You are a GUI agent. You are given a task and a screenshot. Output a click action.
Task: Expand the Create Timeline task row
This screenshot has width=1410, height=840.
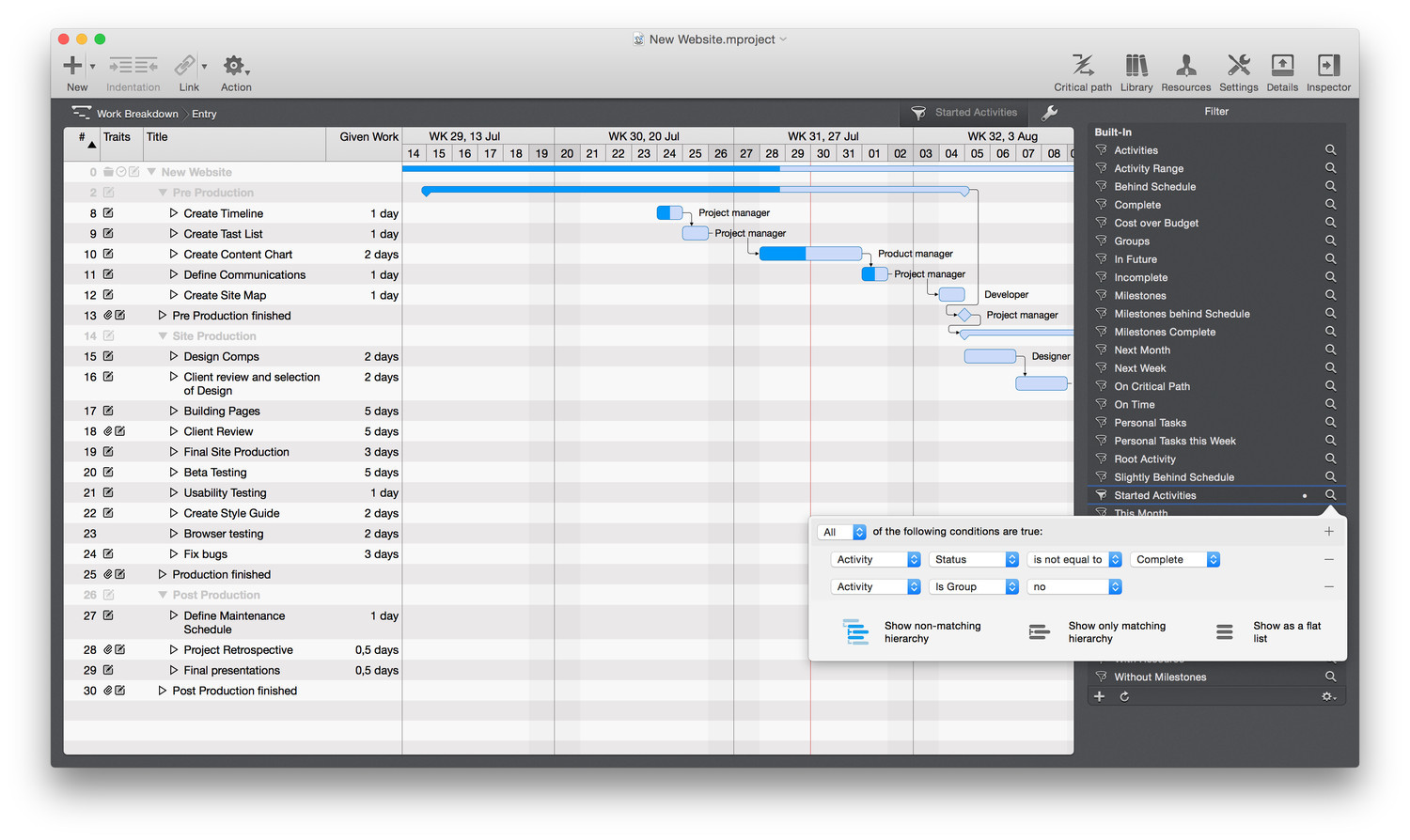click(174, 213)
